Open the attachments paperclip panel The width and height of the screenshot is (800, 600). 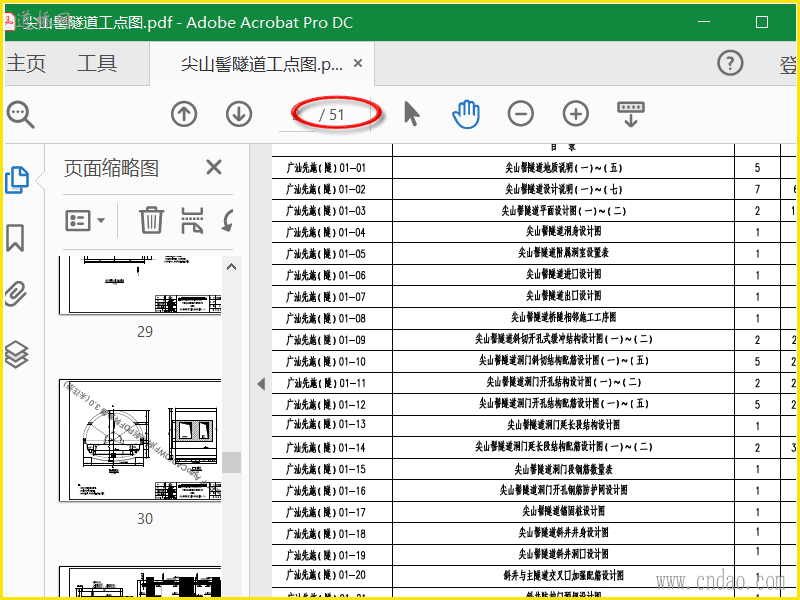[x=15, y=294]
